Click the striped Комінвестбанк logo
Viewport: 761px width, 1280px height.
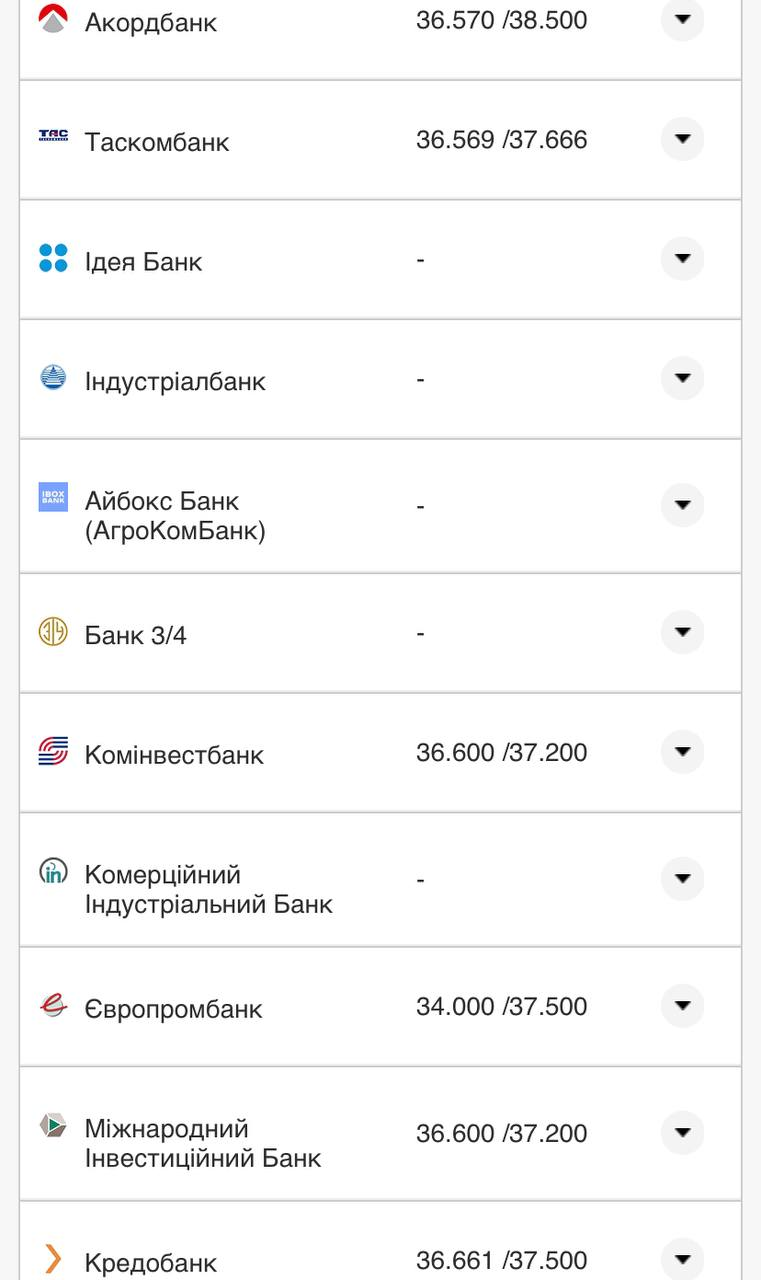click(52, 751)
